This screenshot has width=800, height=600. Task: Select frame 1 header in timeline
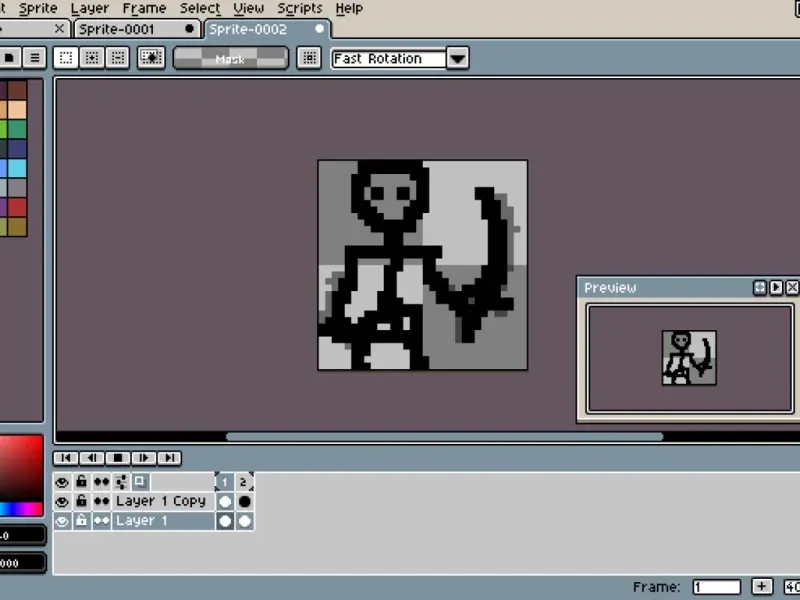pyautogui.click(x=224, y=482)
